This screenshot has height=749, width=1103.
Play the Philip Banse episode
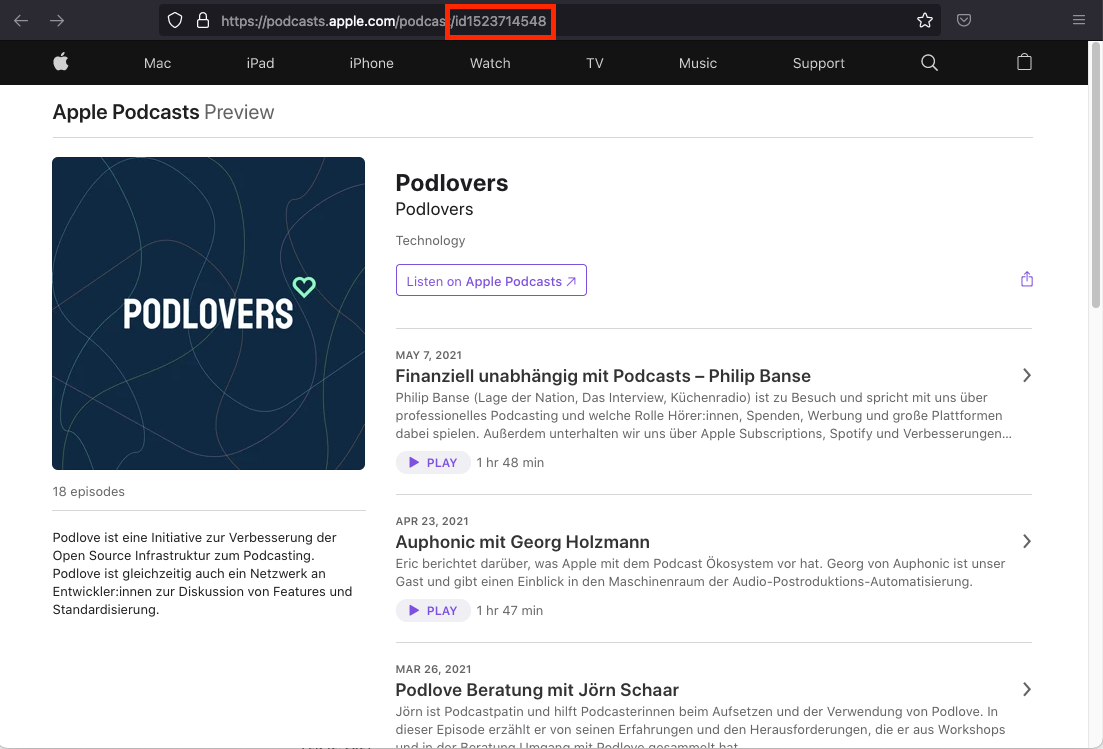[x=433, y=463]
